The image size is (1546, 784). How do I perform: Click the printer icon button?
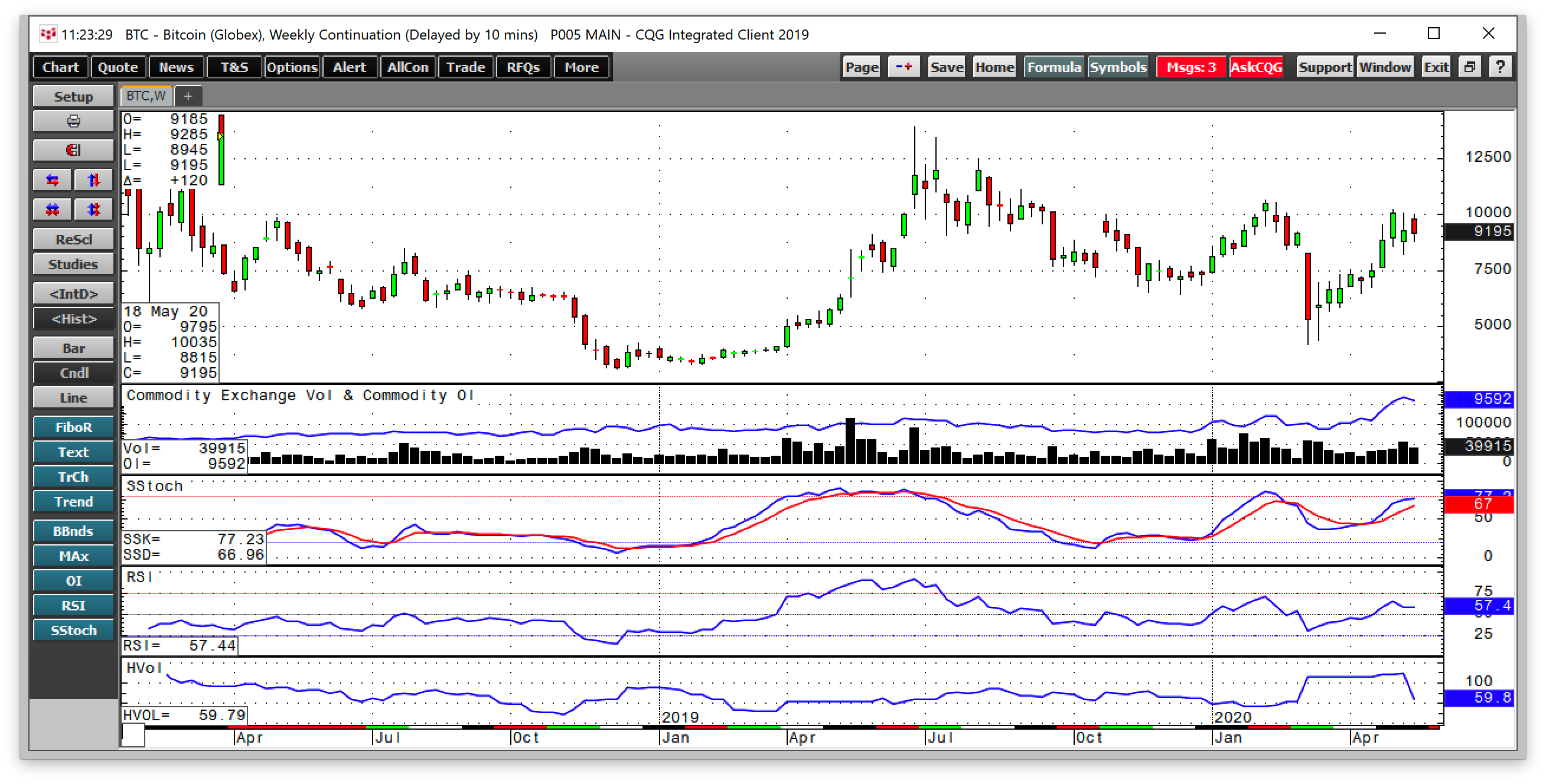pos(73,122)
